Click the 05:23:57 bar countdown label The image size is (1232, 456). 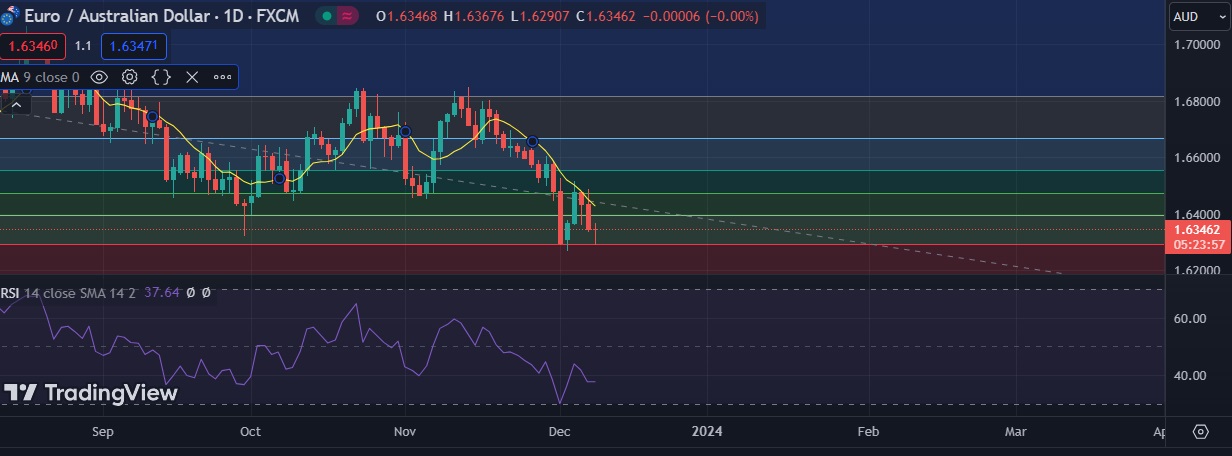1198,243
